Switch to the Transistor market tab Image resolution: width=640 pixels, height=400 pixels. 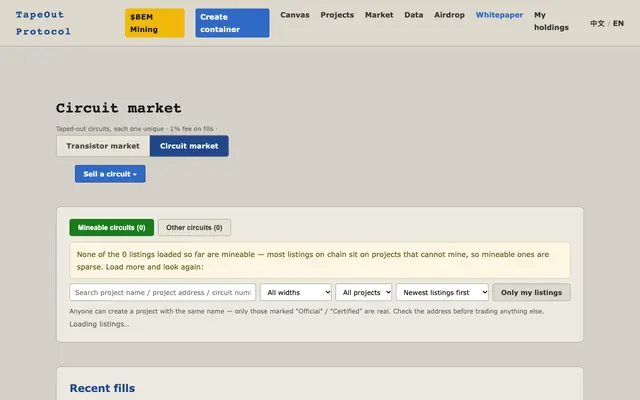(x=103, y=146)
